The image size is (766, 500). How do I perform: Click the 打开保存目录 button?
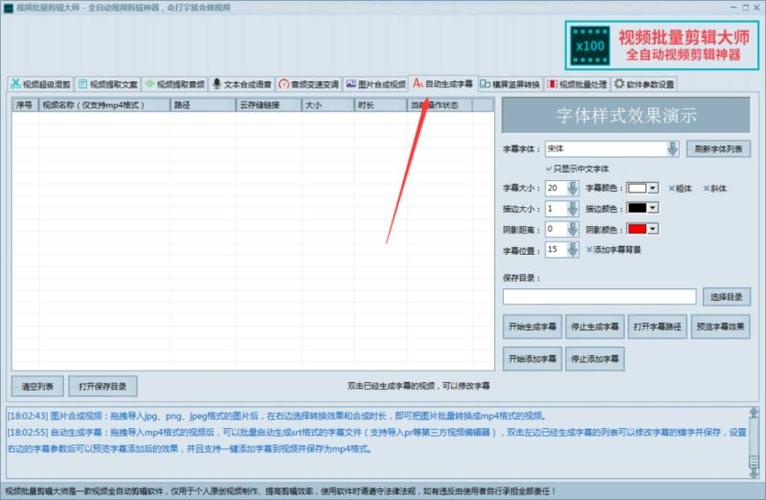103,387
